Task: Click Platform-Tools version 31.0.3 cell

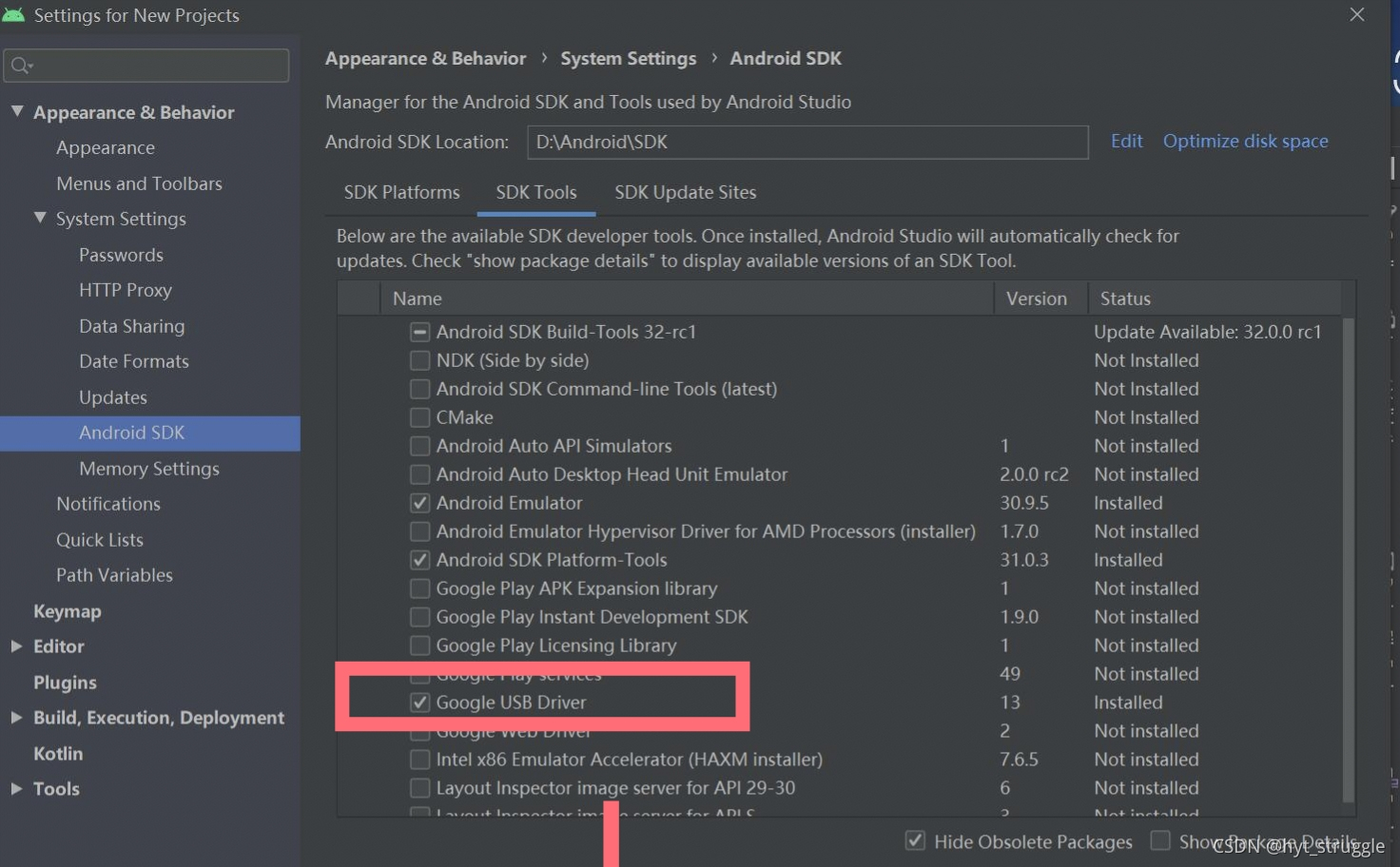Action: [1024, 560]
